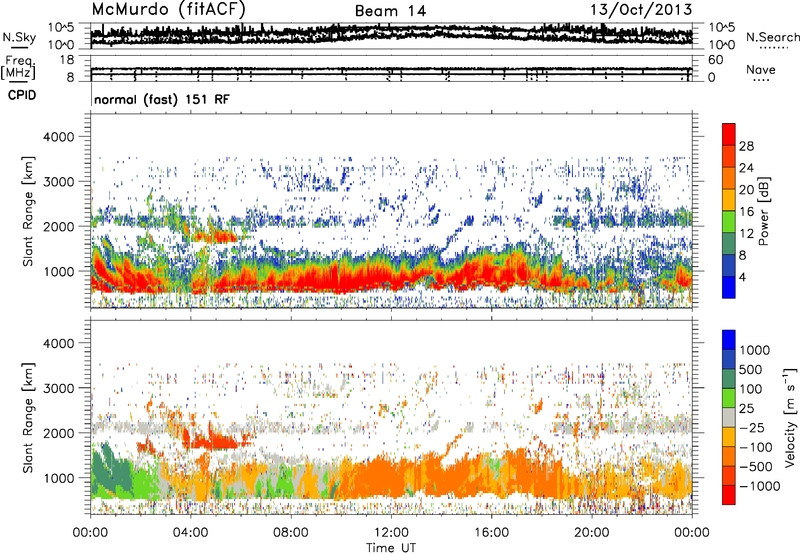Click the power panel's 'Slant Range [km]' label
800x554 pixels.
click(28, 211)
